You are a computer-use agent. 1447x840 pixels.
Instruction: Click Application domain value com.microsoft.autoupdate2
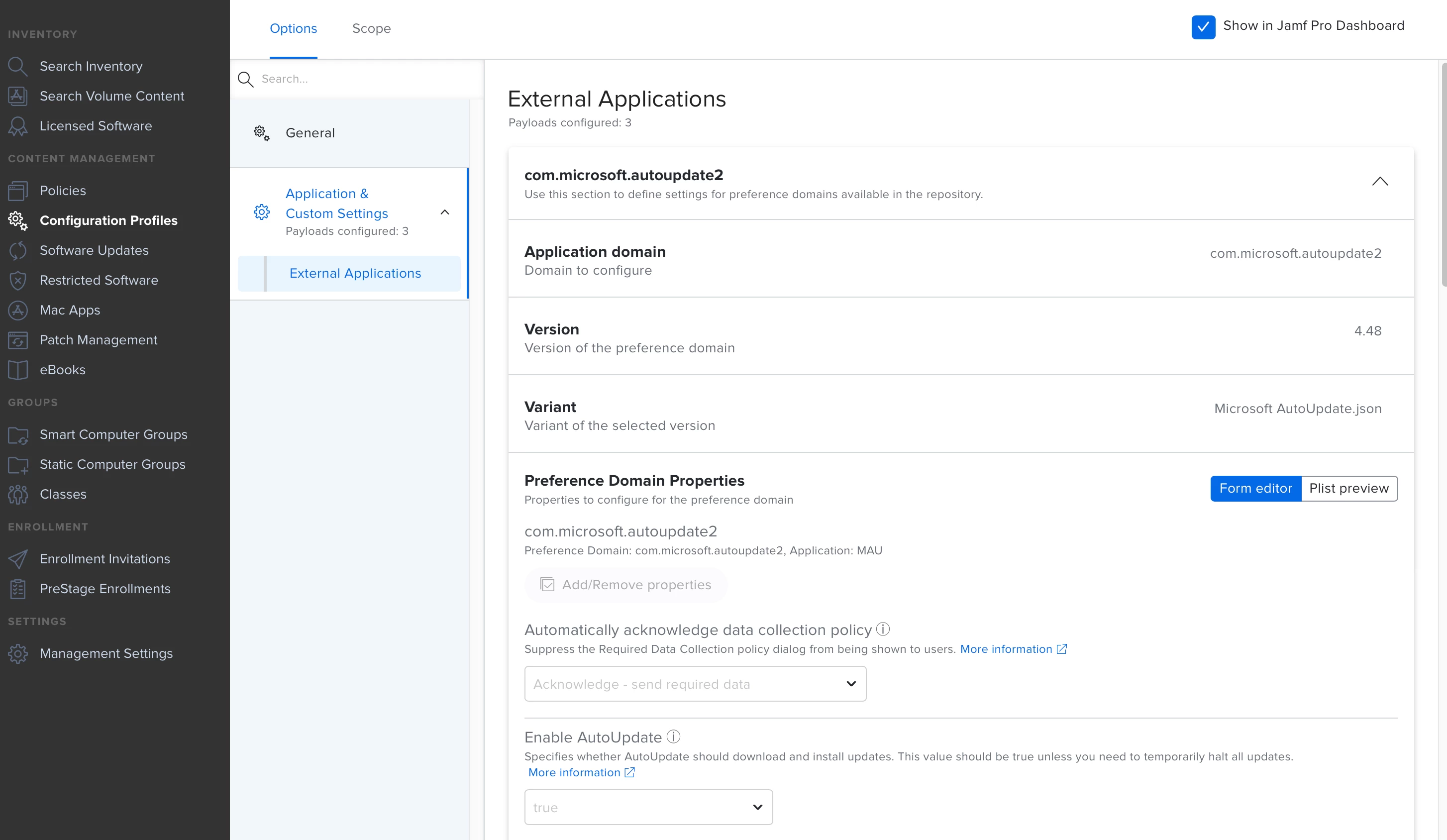pyautogui.click(x=1296, y=253)
